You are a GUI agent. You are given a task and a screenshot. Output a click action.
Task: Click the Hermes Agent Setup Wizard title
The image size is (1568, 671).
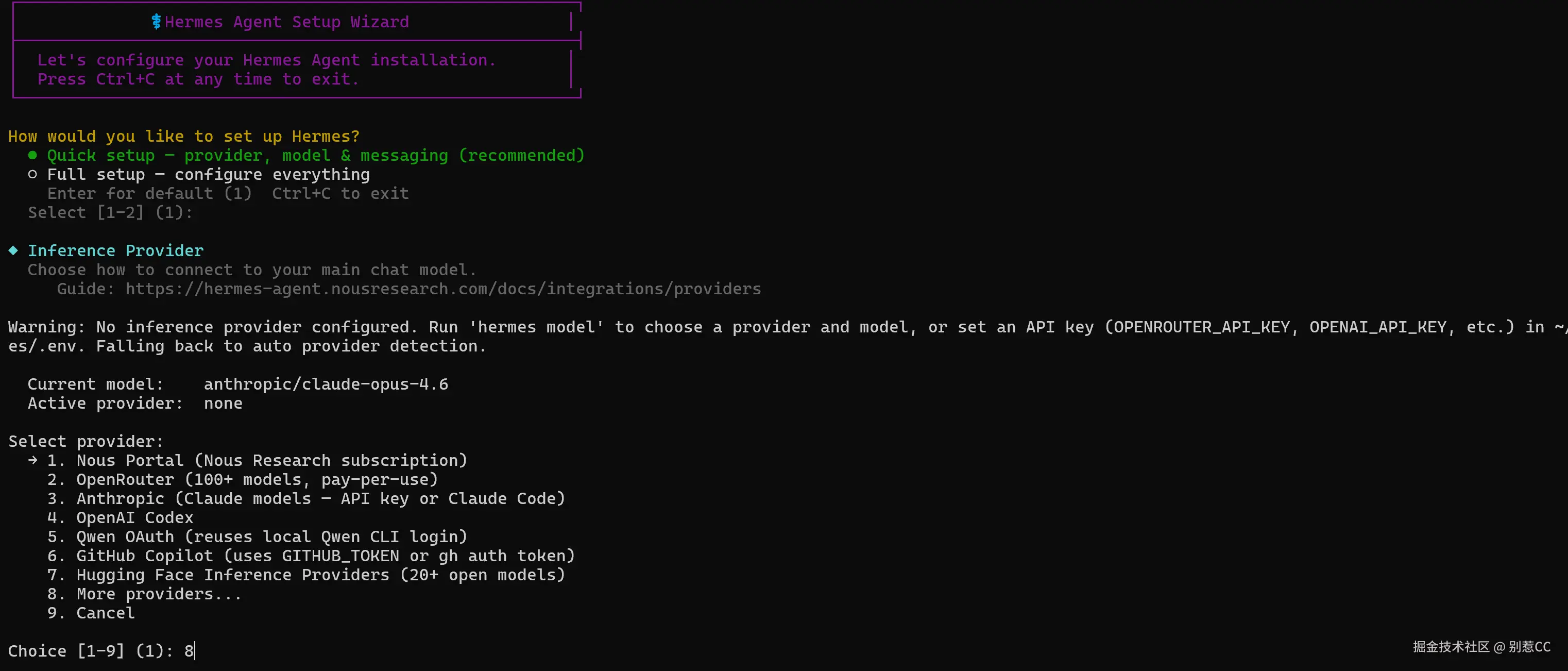click(287, 22)
